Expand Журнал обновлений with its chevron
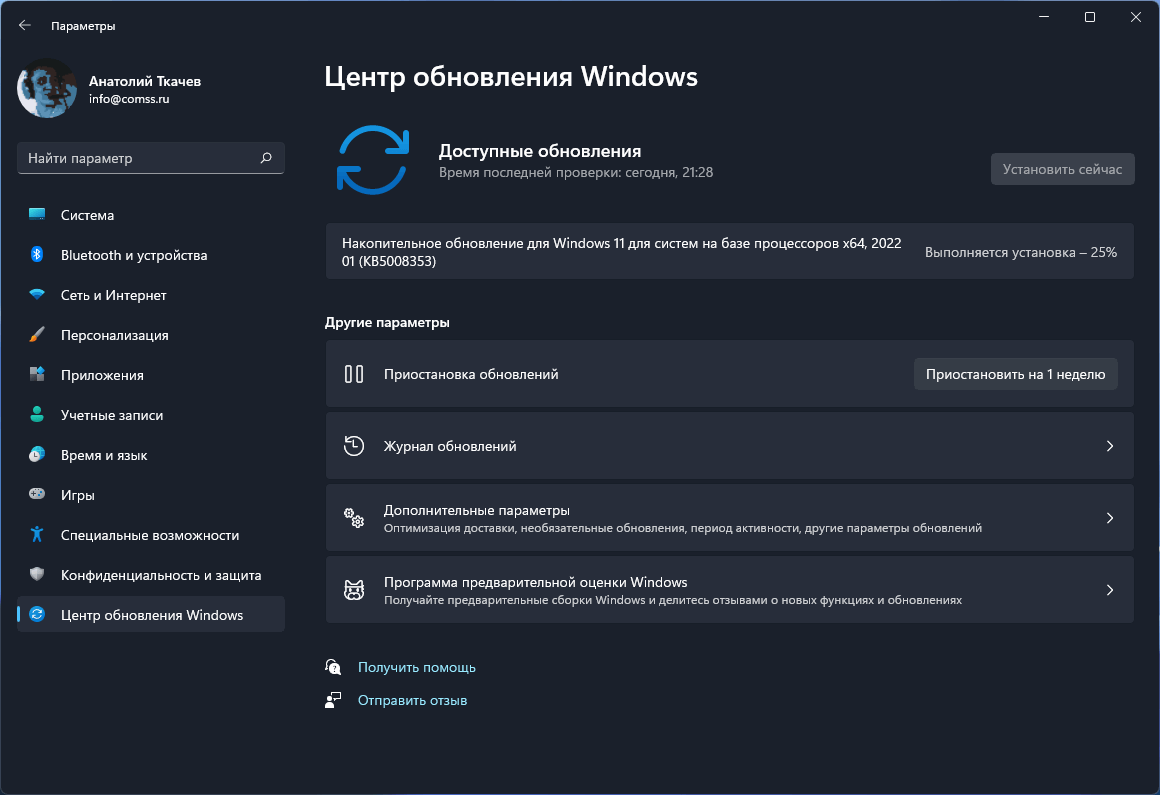The image size is (1160, 795). coord(1109,445)
